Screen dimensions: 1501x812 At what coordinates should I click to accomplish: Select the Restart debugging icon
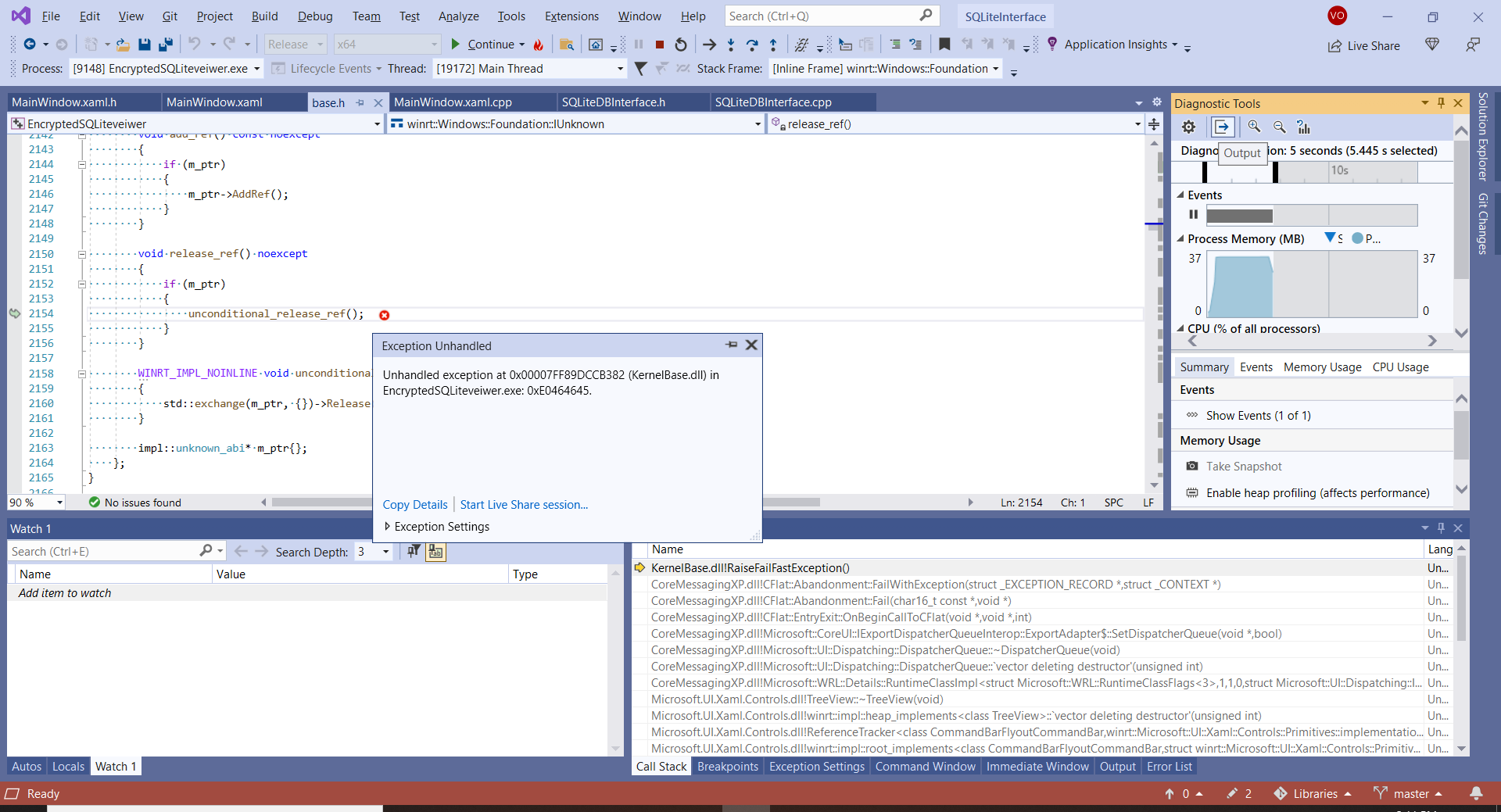(680, 45)
